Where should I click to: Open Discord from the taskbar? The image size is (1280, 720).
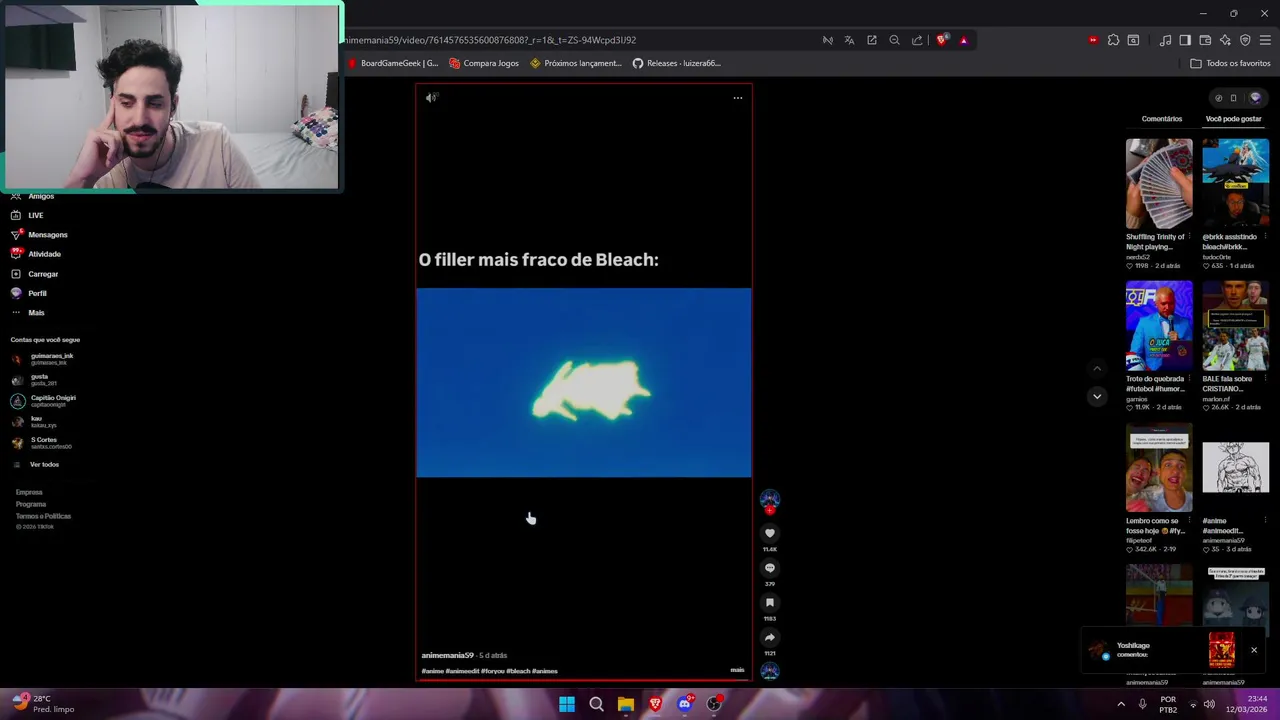pos(685,704)
